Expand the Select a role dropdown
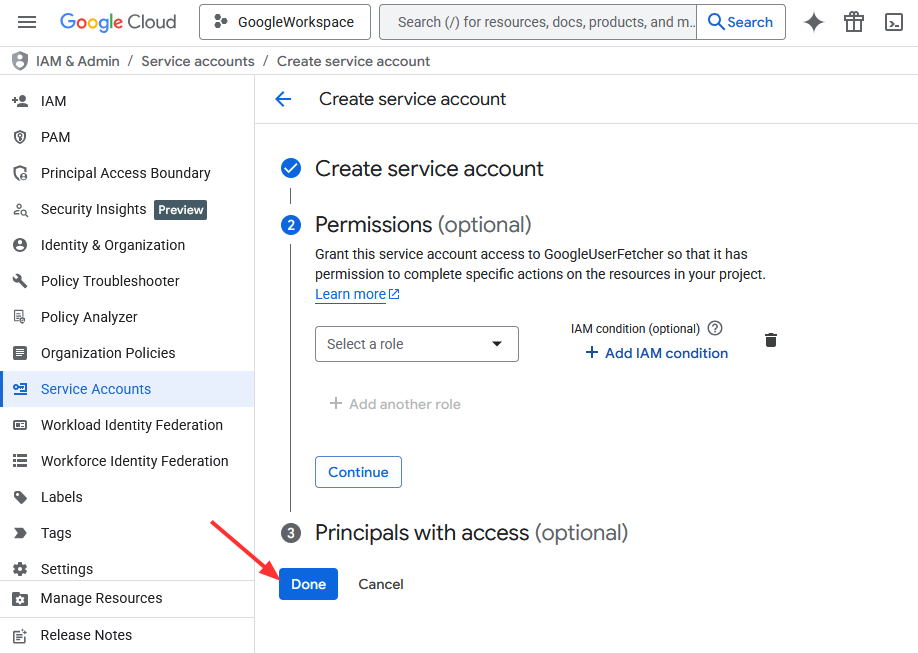 (416, 344)
